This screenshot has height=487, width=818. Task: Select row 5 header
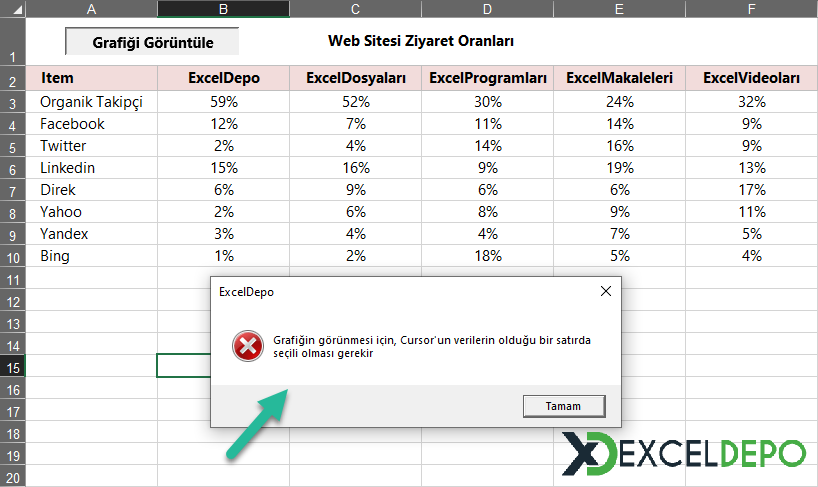tap(13, 147)
